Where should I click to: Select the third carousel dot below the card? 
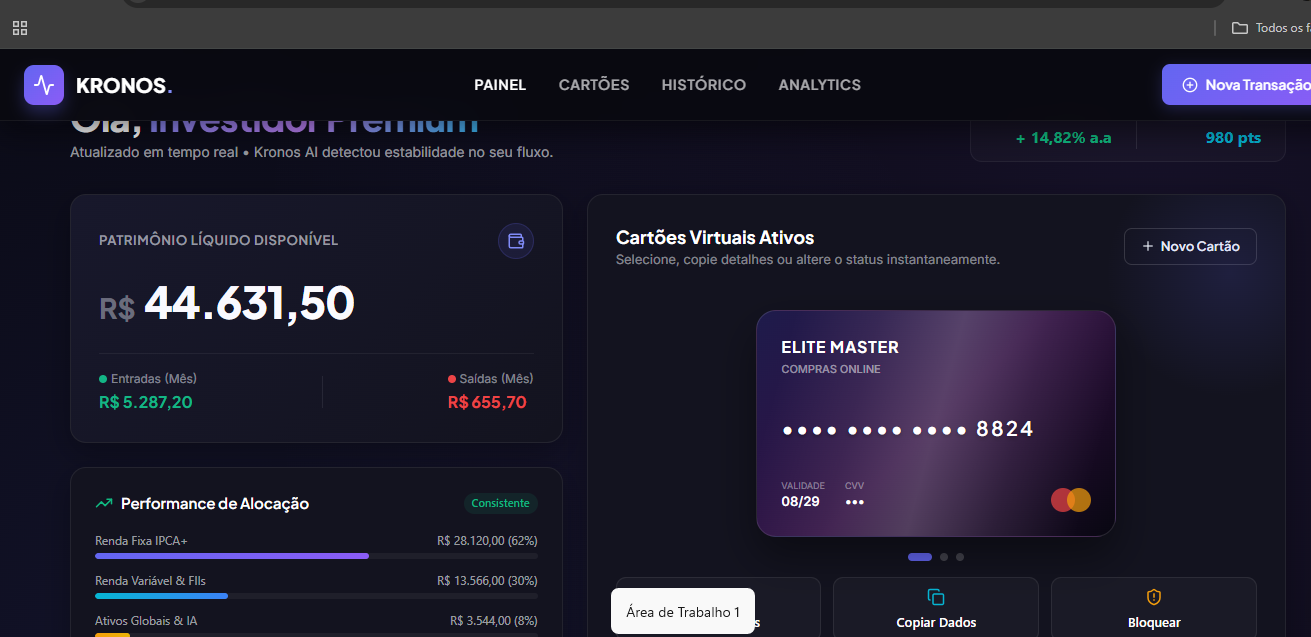tap(960, 557)
